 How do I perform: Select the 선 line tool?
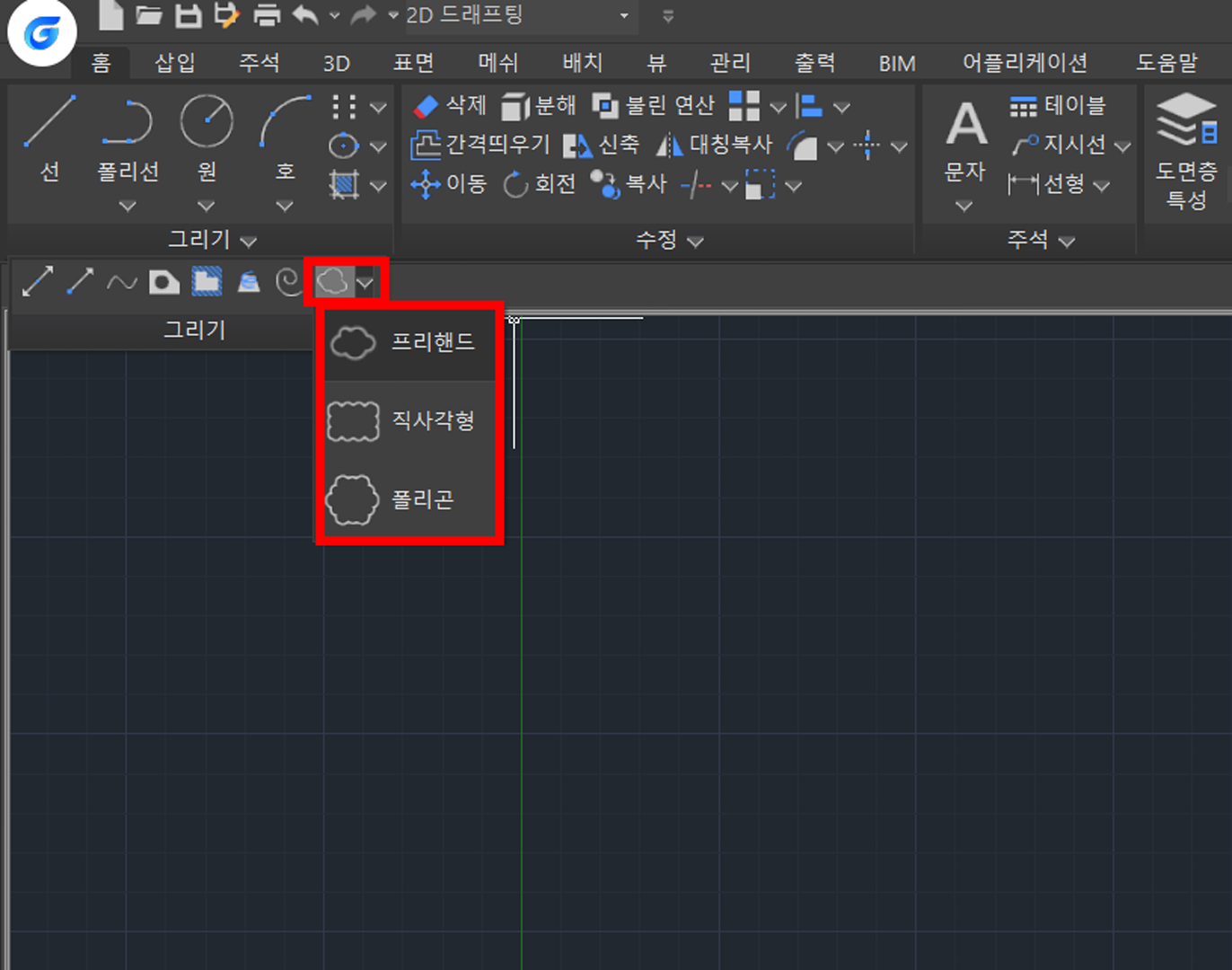50,137
